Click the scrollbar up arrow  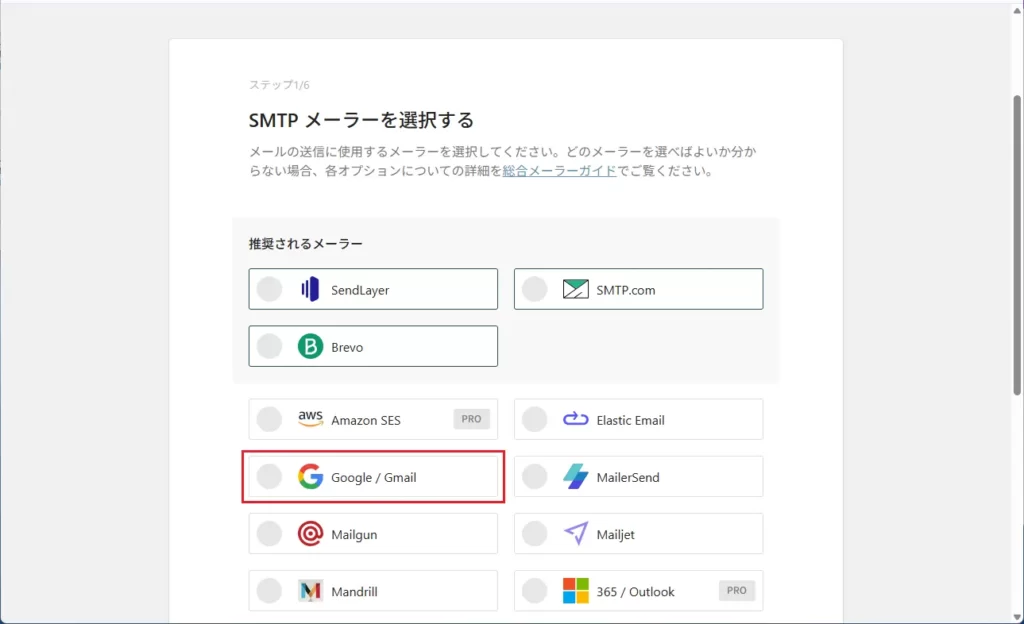pyautogui.click(x=1017, y=10)
